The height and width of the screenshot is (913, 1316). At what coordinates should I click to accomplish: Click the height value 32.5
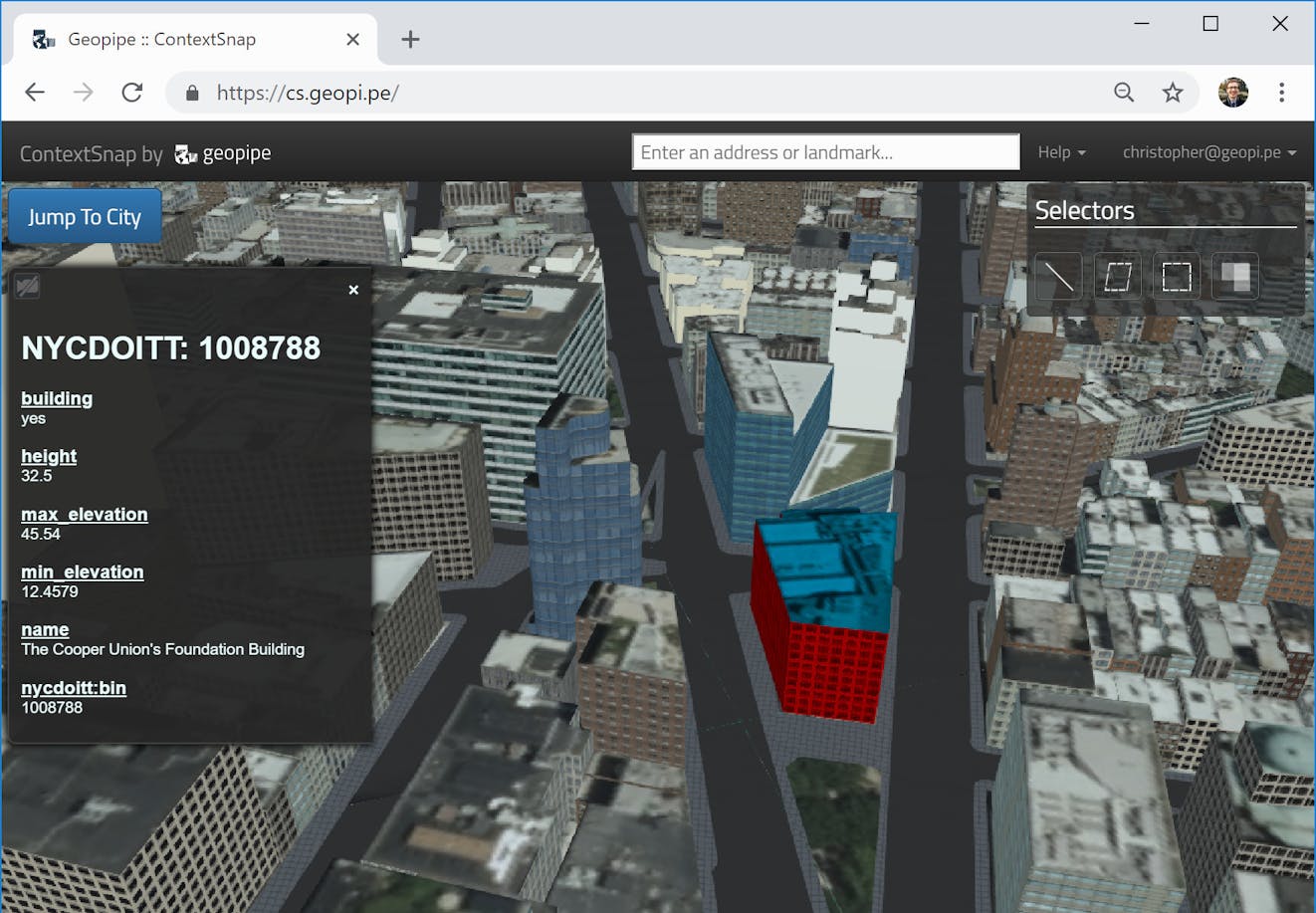pyautogui.click(x=37, y=476)
